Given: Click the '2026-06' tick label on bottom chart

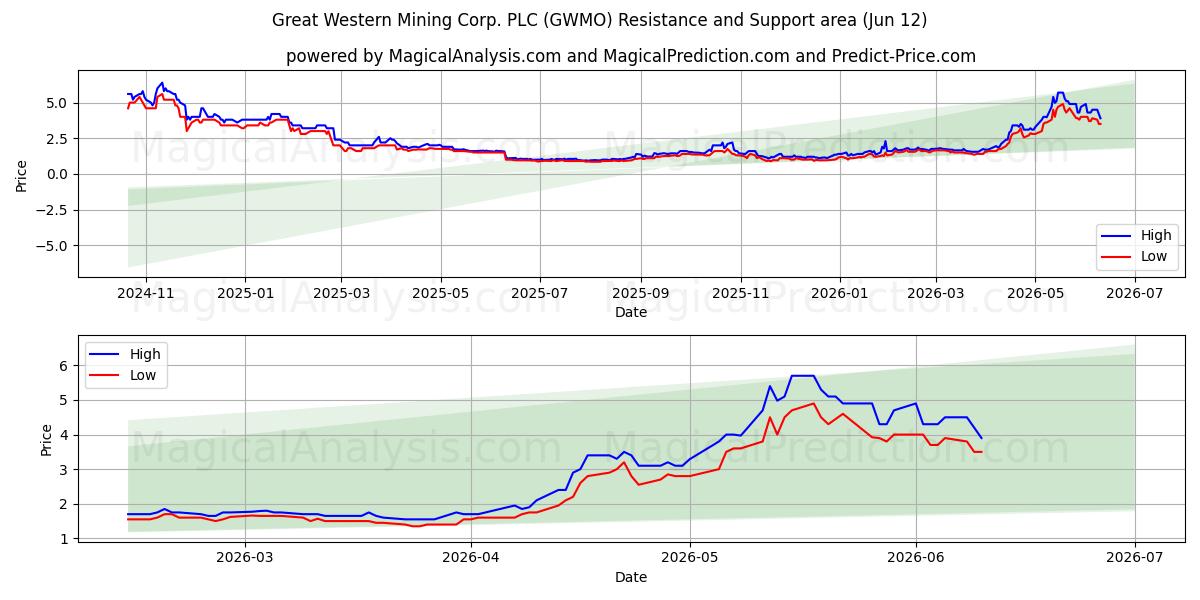Looking at the screenshot, I should [916, 558].
